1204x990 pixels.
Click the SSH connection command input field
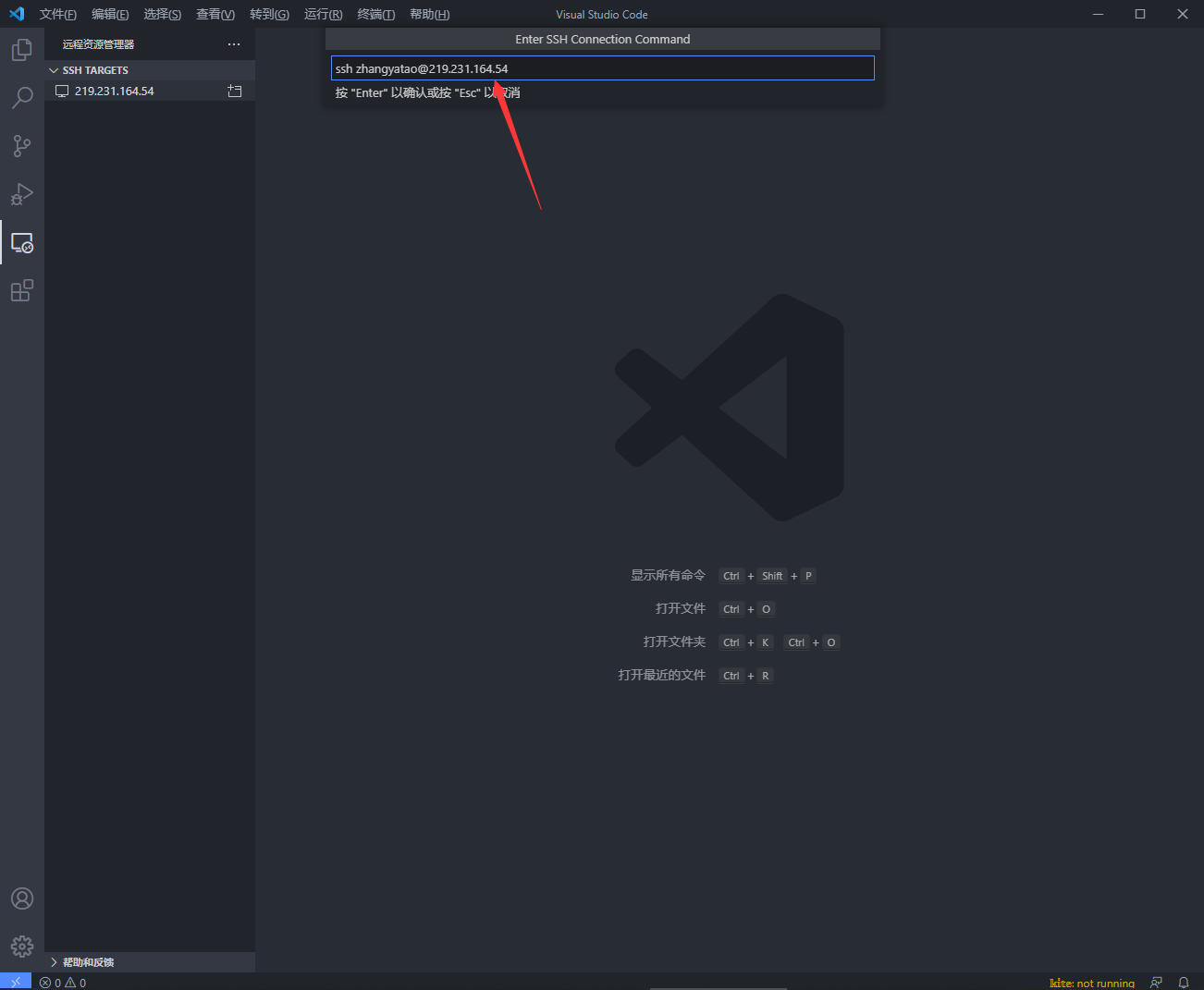point(602,68)
